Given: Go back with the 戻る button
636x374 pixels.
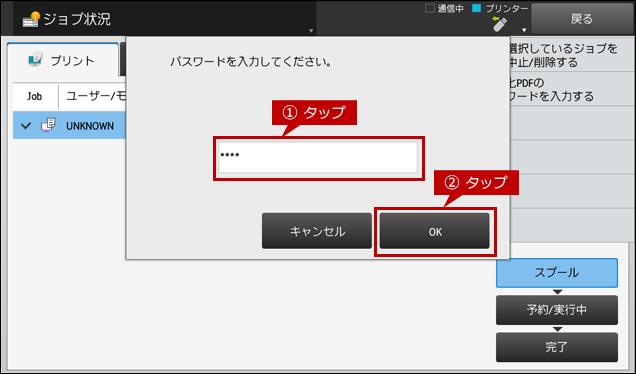Looking at the screenshot, I should pos(582,19).
